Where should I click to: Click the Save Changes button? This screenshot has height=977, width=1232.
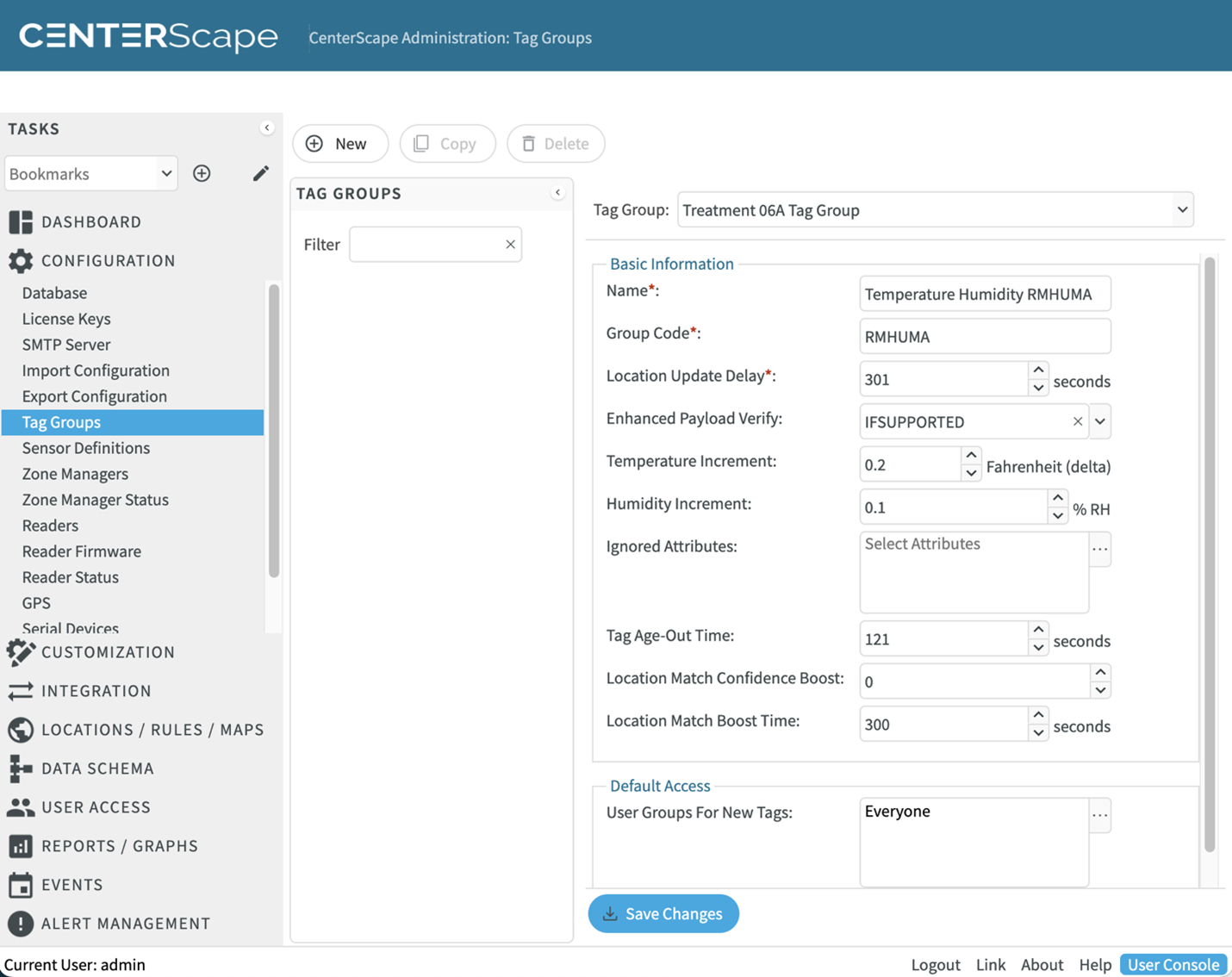[663, 913]
